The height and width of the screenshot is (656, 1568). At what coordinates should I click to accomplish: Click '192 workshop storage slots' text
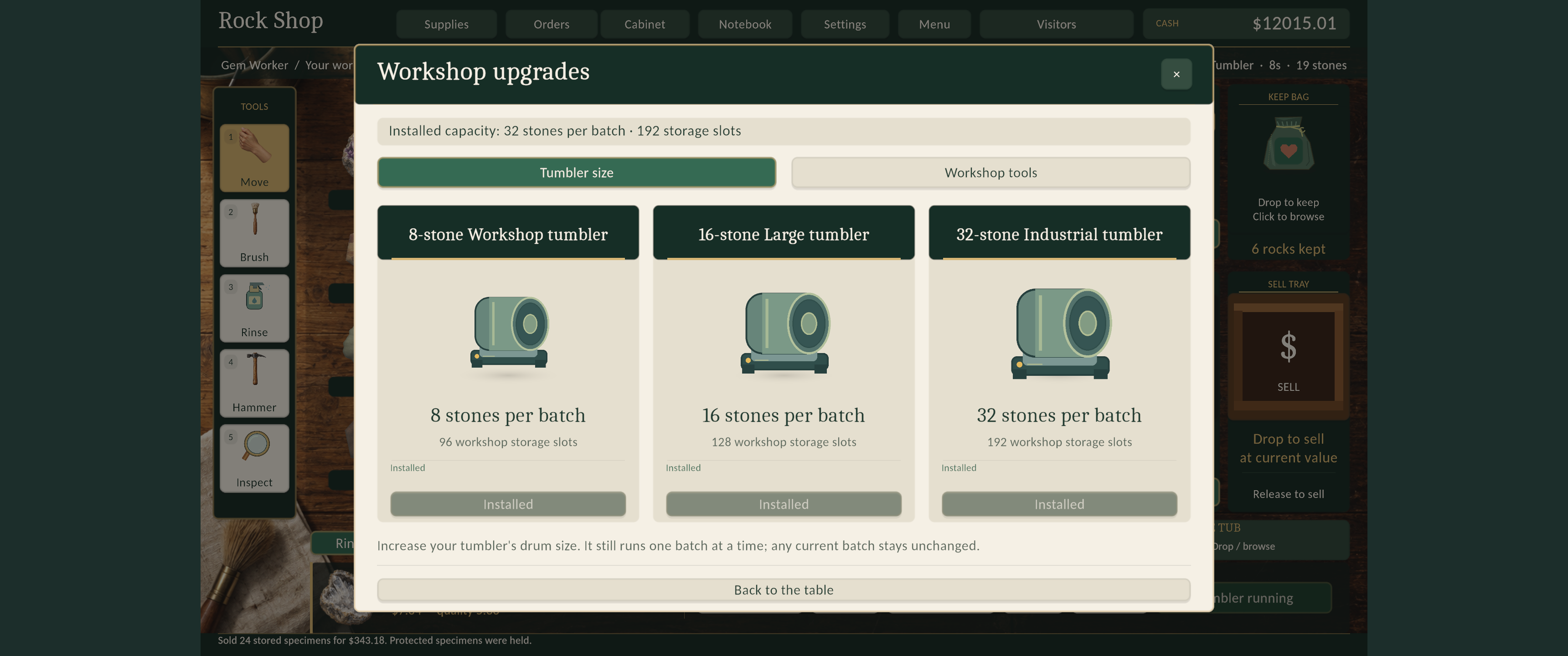1060,442
